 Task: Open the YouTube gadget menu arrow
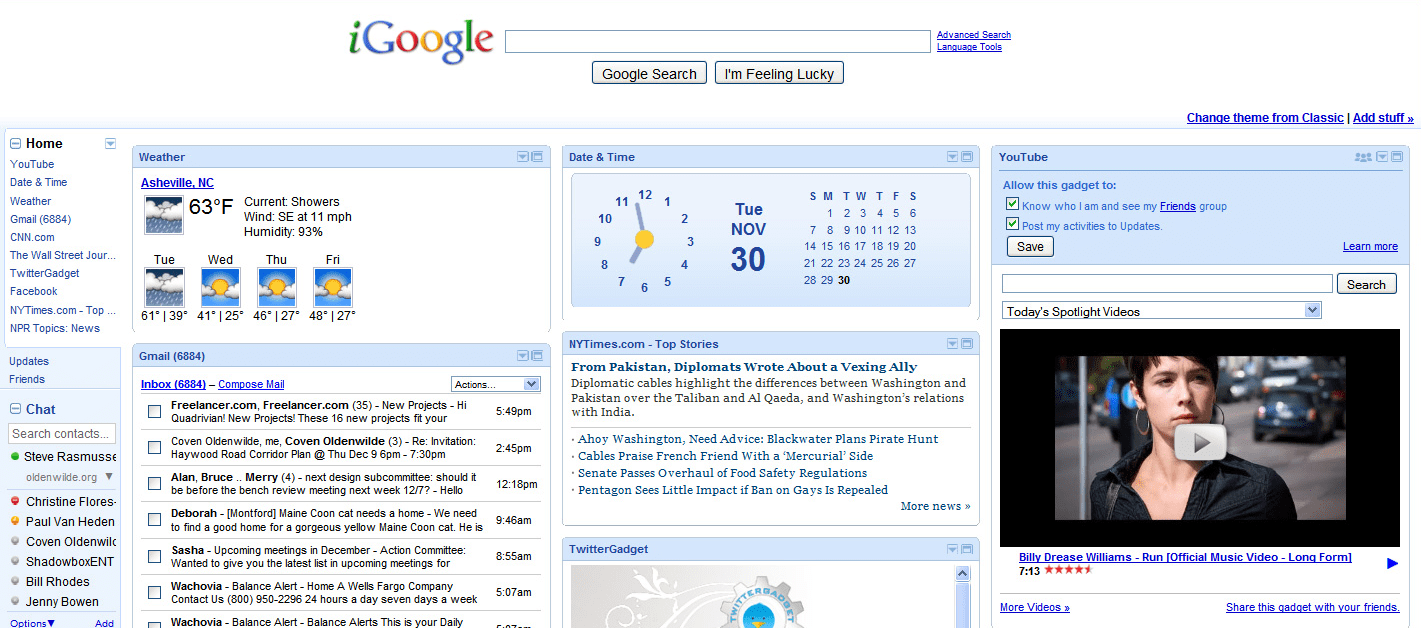(x=1383, y=157)
